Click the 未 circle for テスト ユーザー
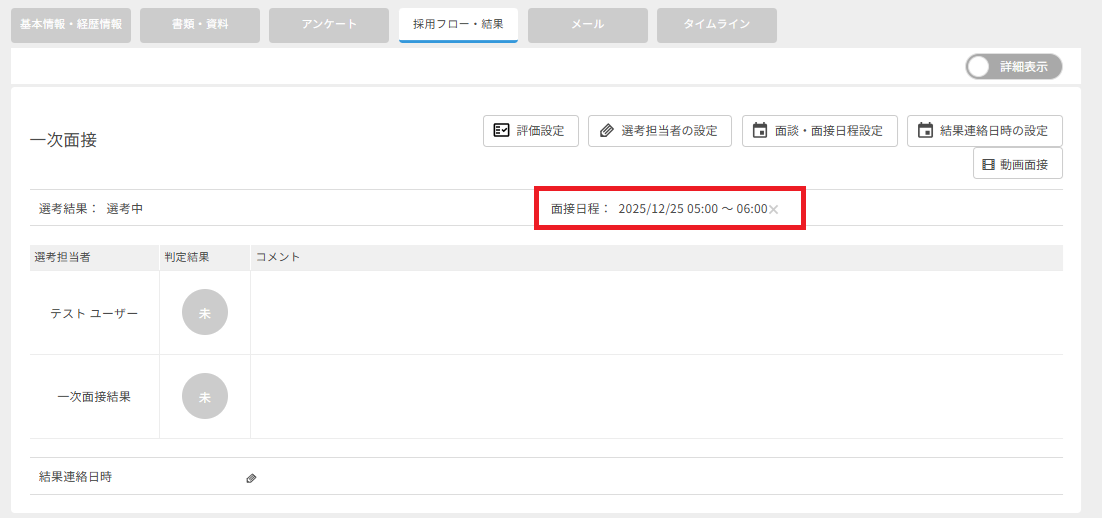Screen dimensions: 1102x518 click(x=205, y=313)
